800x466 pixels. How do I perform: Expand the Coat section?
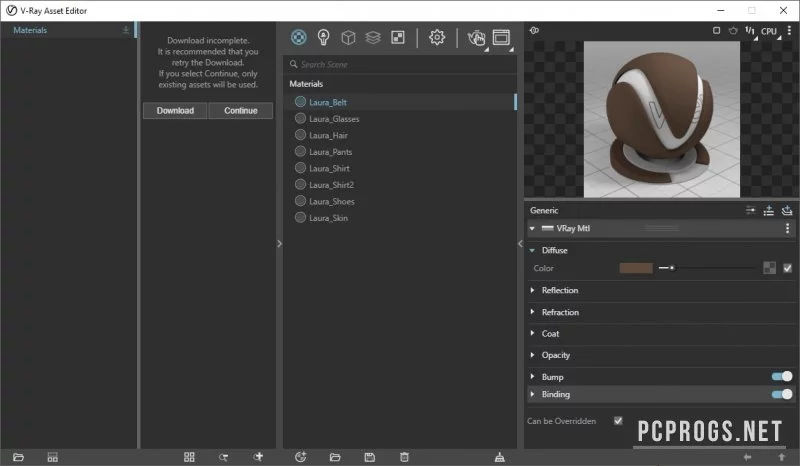pyautogui.click(x=532, y=333)
